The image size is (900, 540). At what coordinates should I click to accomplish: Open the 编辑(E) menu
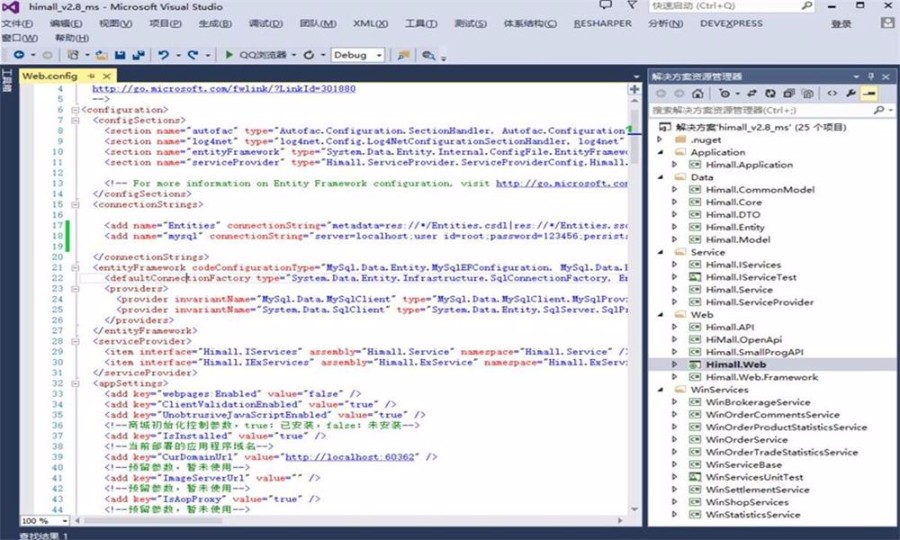pyautogui.click(x=66, y=24)
